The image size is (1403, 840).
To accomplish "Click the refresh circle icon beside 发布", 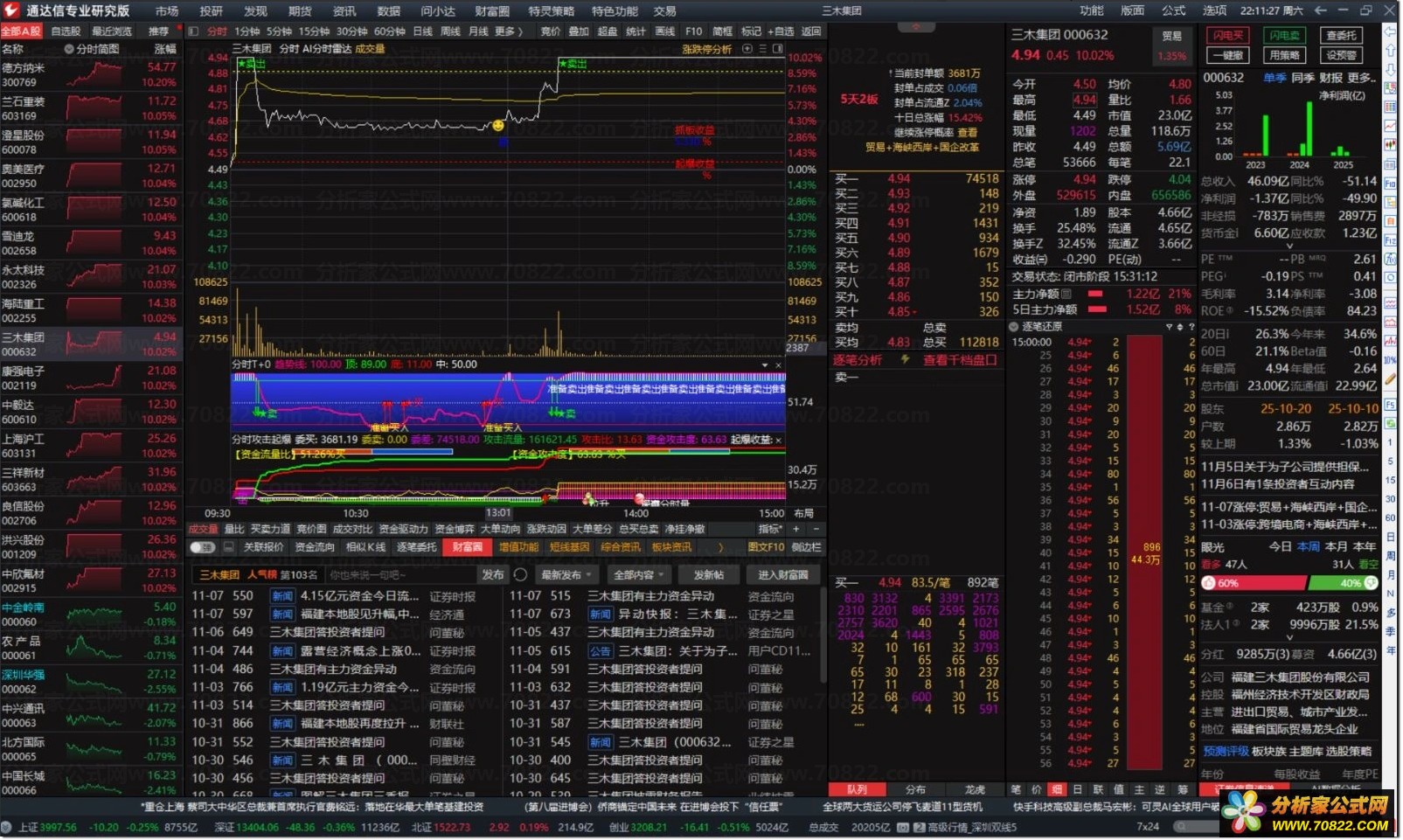I will click(x=521, y=575).
